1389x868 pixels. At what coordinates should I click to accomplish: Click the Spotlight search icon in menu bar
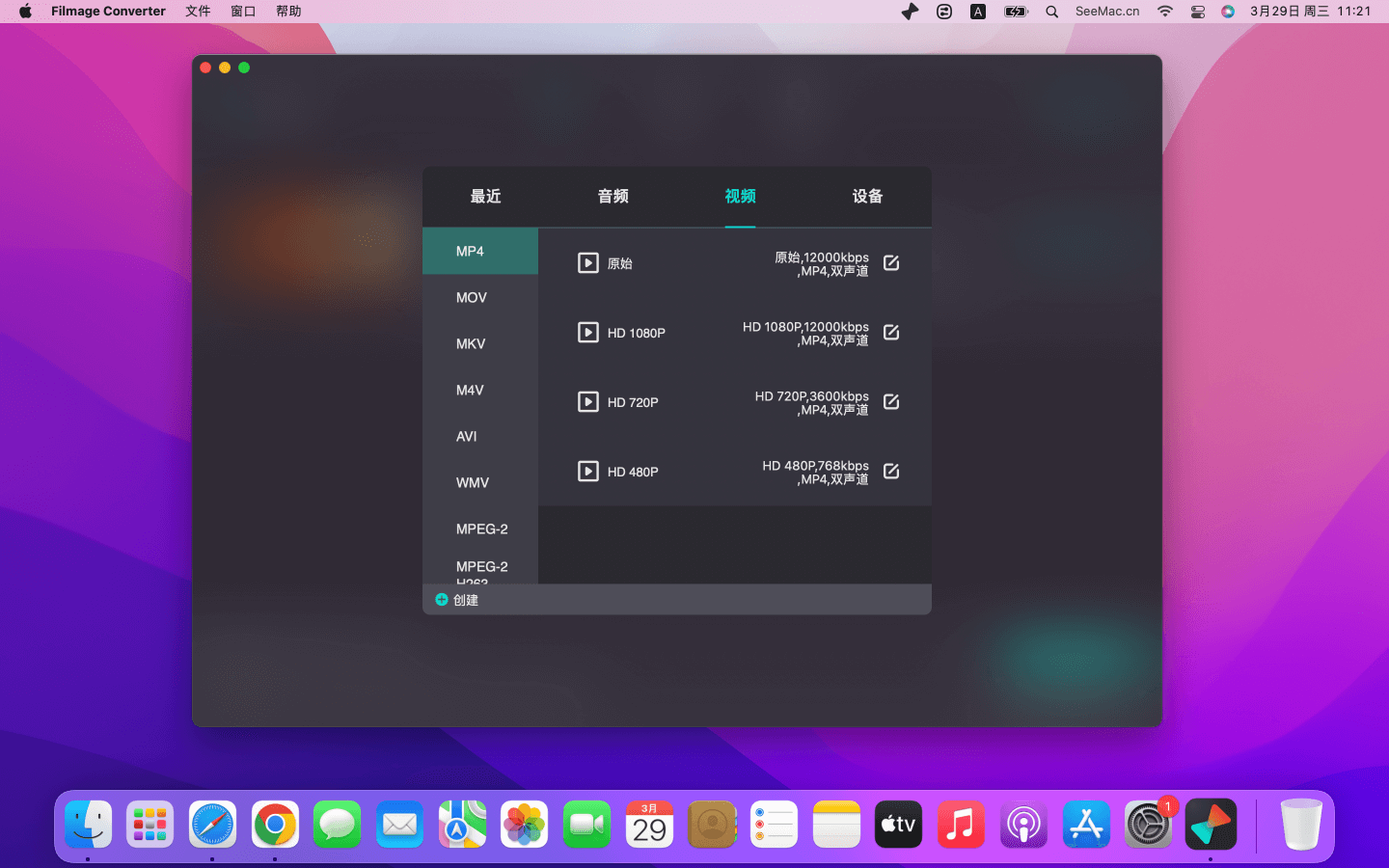(x=1052, y=12)
